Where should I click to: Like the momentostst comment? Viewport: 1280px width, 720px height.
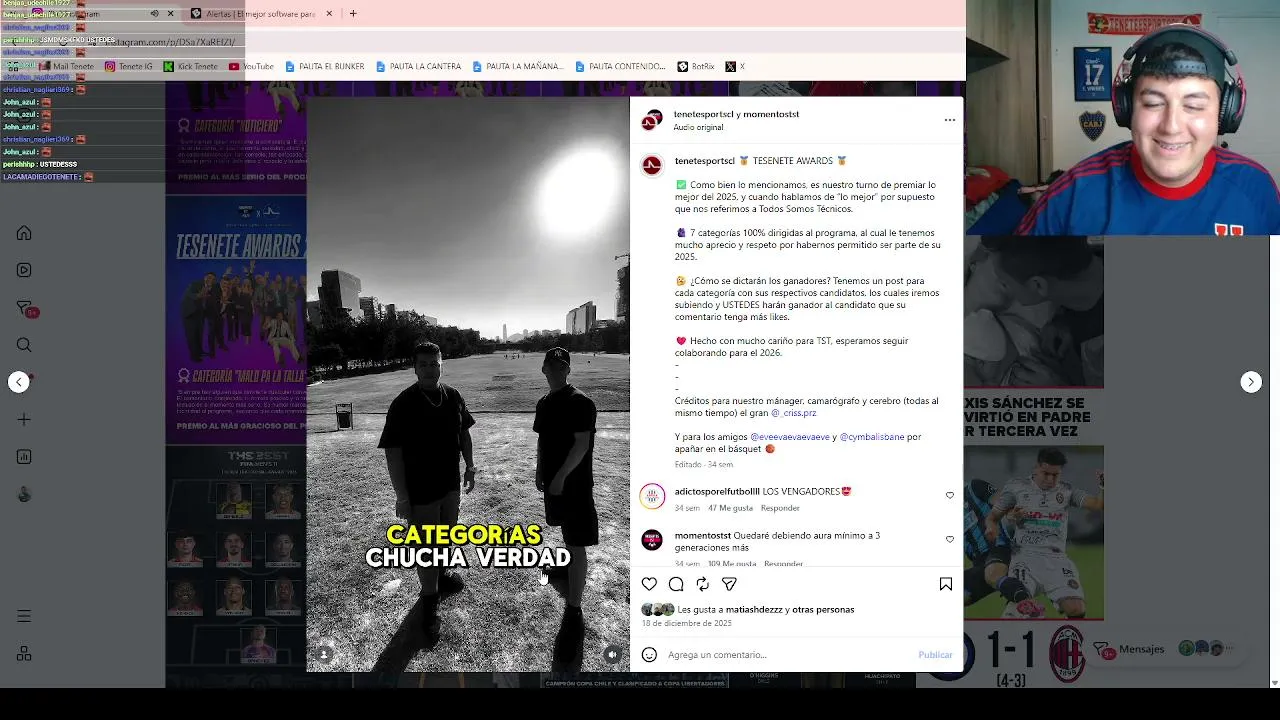(950, 539)
